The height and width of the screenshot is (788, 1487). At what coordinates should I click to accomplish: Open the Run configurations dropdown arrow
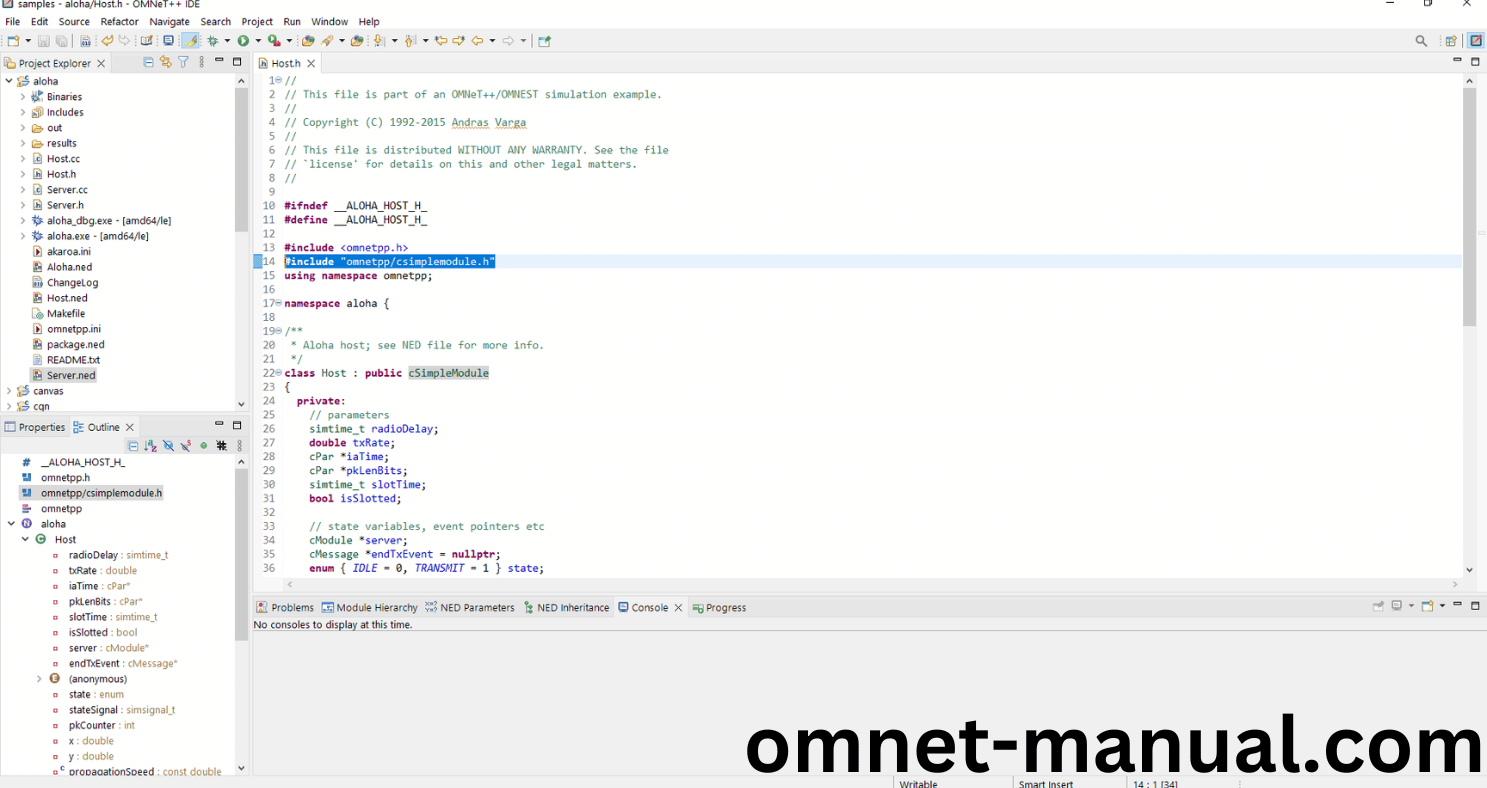[257, 40]
